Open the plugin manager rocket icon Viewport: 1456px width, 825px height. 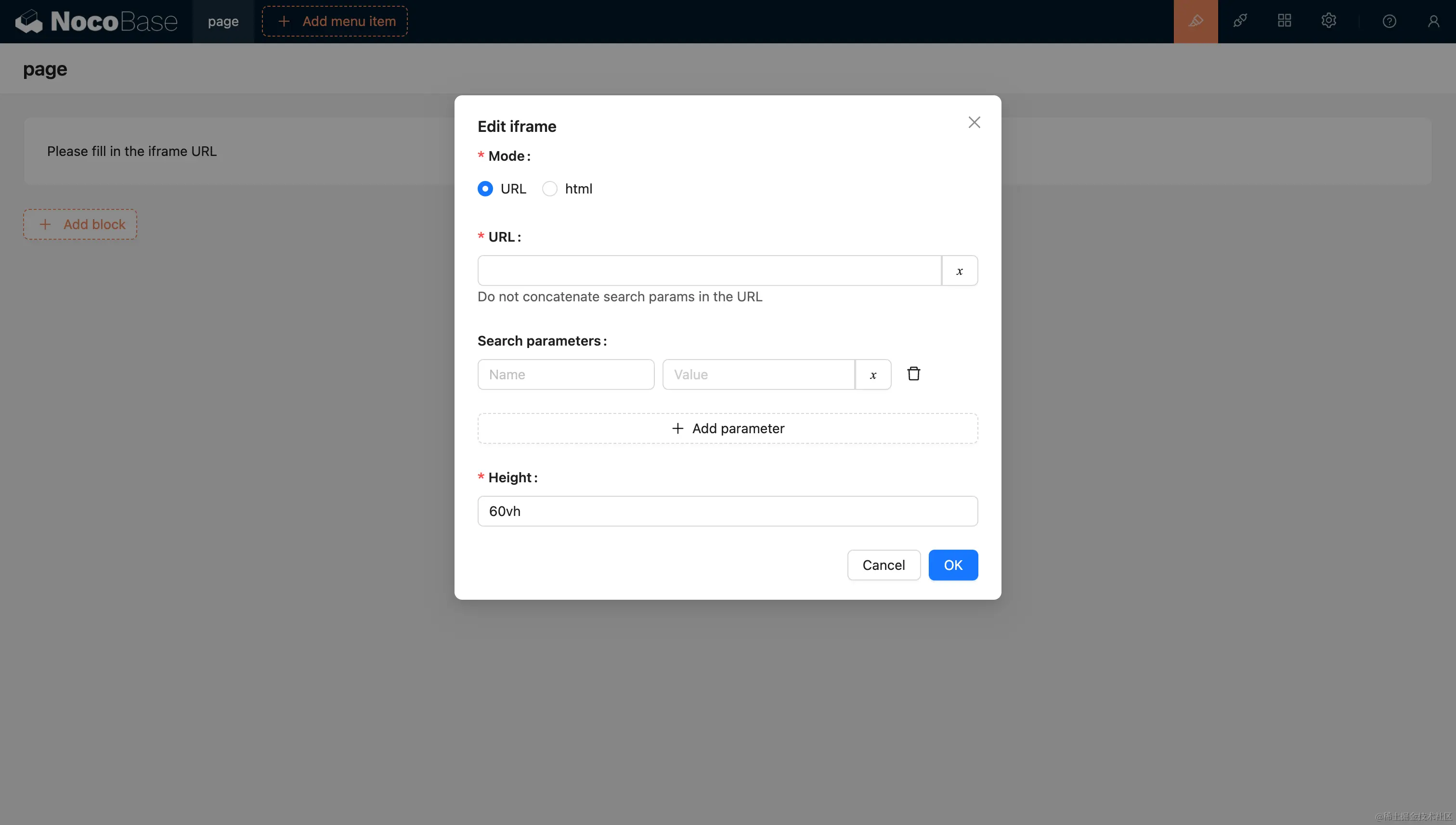point(1239,21)
